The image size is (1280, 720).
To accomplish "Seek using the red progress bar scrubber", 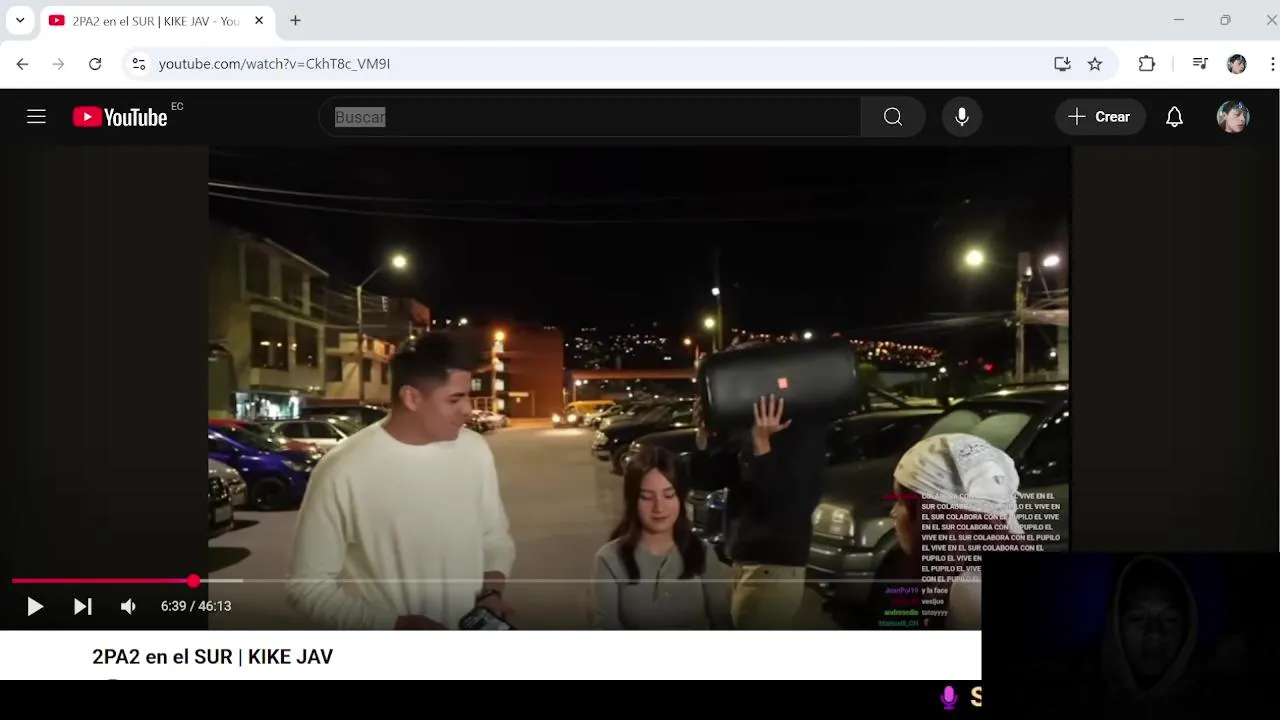I will tap(193, 580).
